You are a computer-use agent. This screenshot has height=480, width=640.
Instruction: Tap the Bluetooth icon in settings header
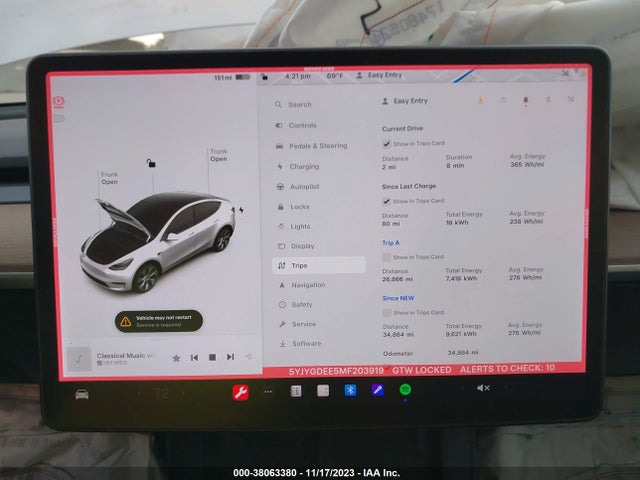coord(548,100)
